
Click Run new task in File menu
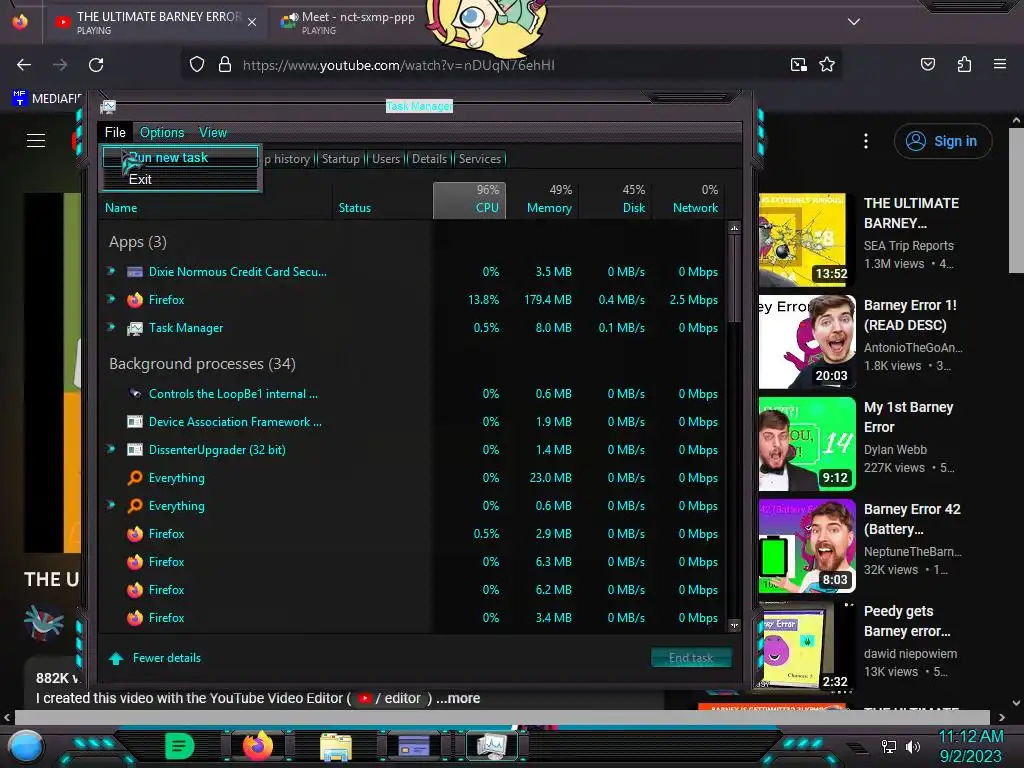(x=180, y=157)
